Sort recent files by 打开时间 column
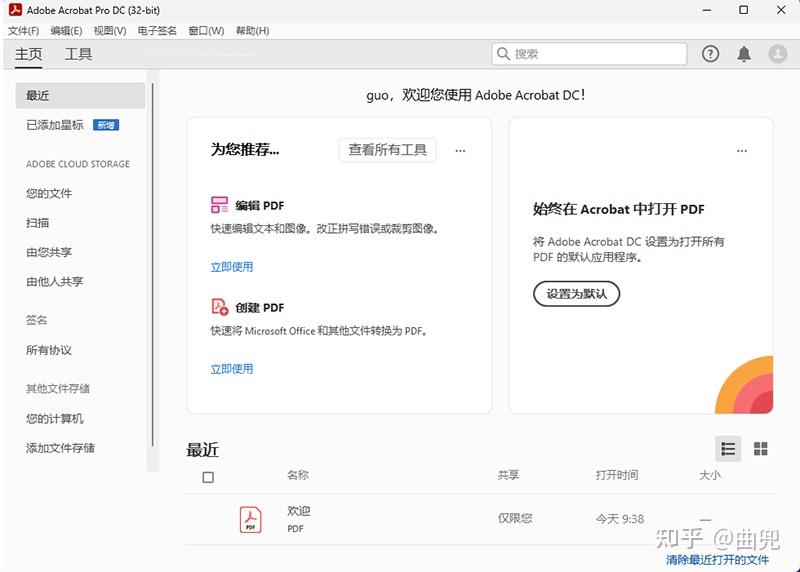The width and height of the screenshot is (800, 572). pos(617,475)
